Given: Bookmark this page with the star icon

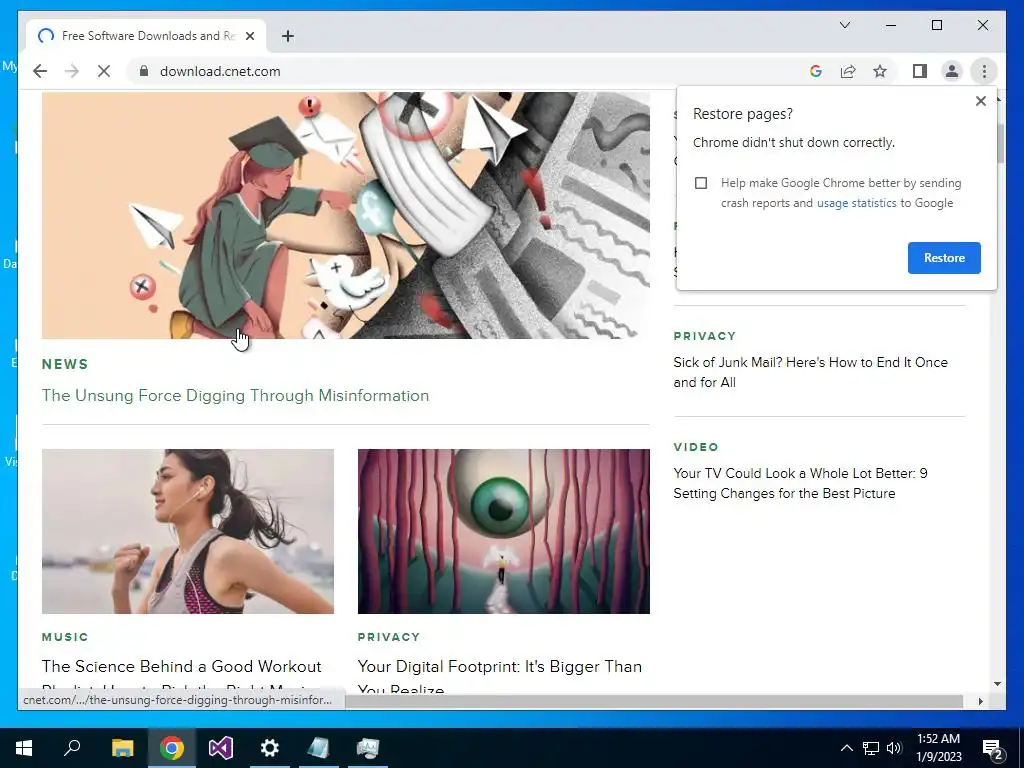Looking at the screenshot, I should [880, 71].
